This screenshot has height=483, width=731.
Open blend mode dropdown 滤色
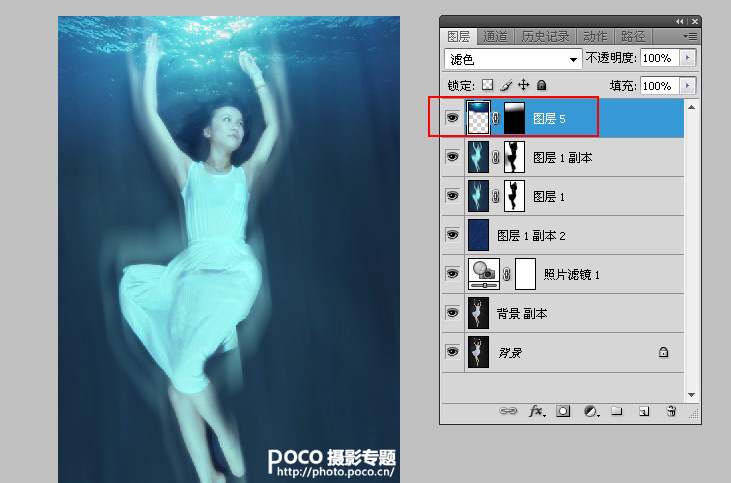[513, 59]
